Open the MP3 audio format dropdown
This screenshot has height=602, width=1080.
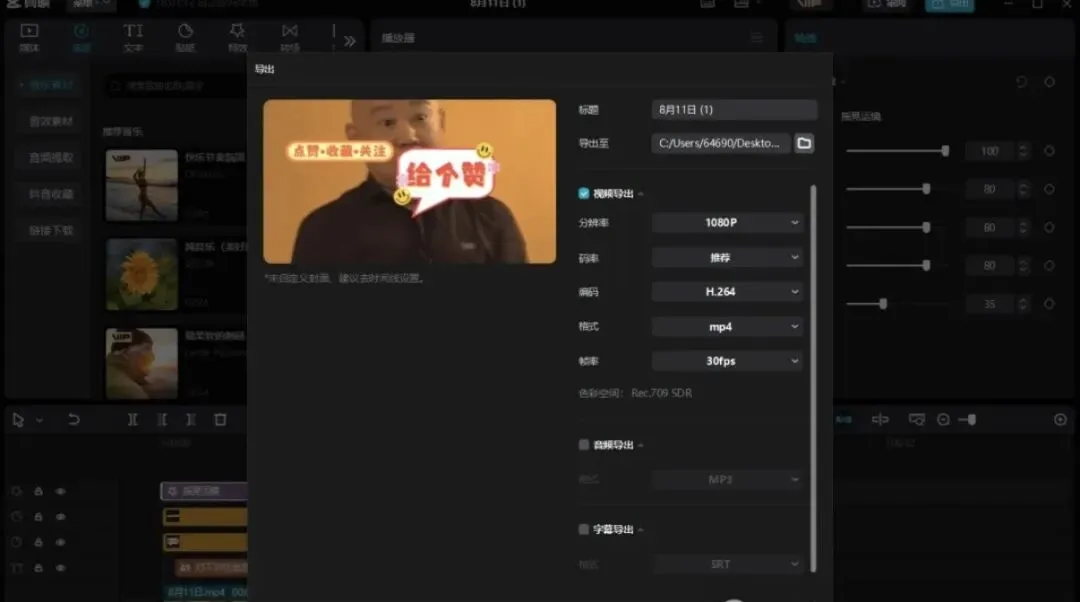click(727, 479)
